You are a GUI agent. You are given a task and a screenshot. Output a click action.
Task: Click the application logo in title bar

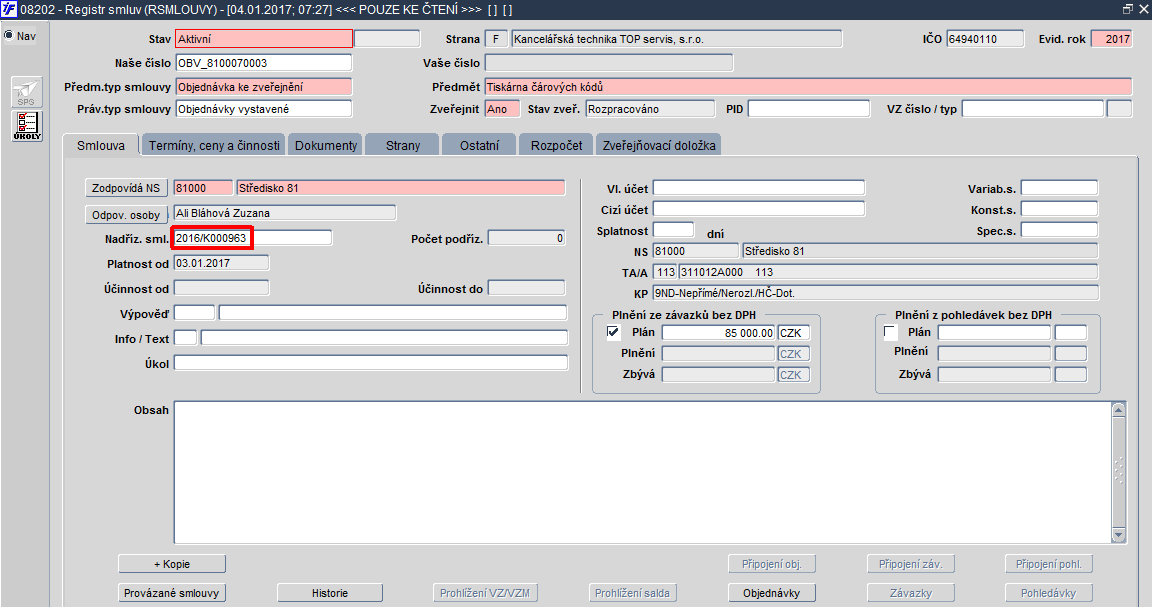9,9
